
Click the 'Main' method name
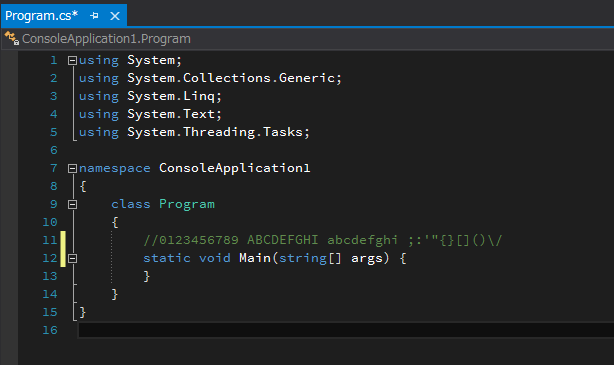tap(255, 258)
